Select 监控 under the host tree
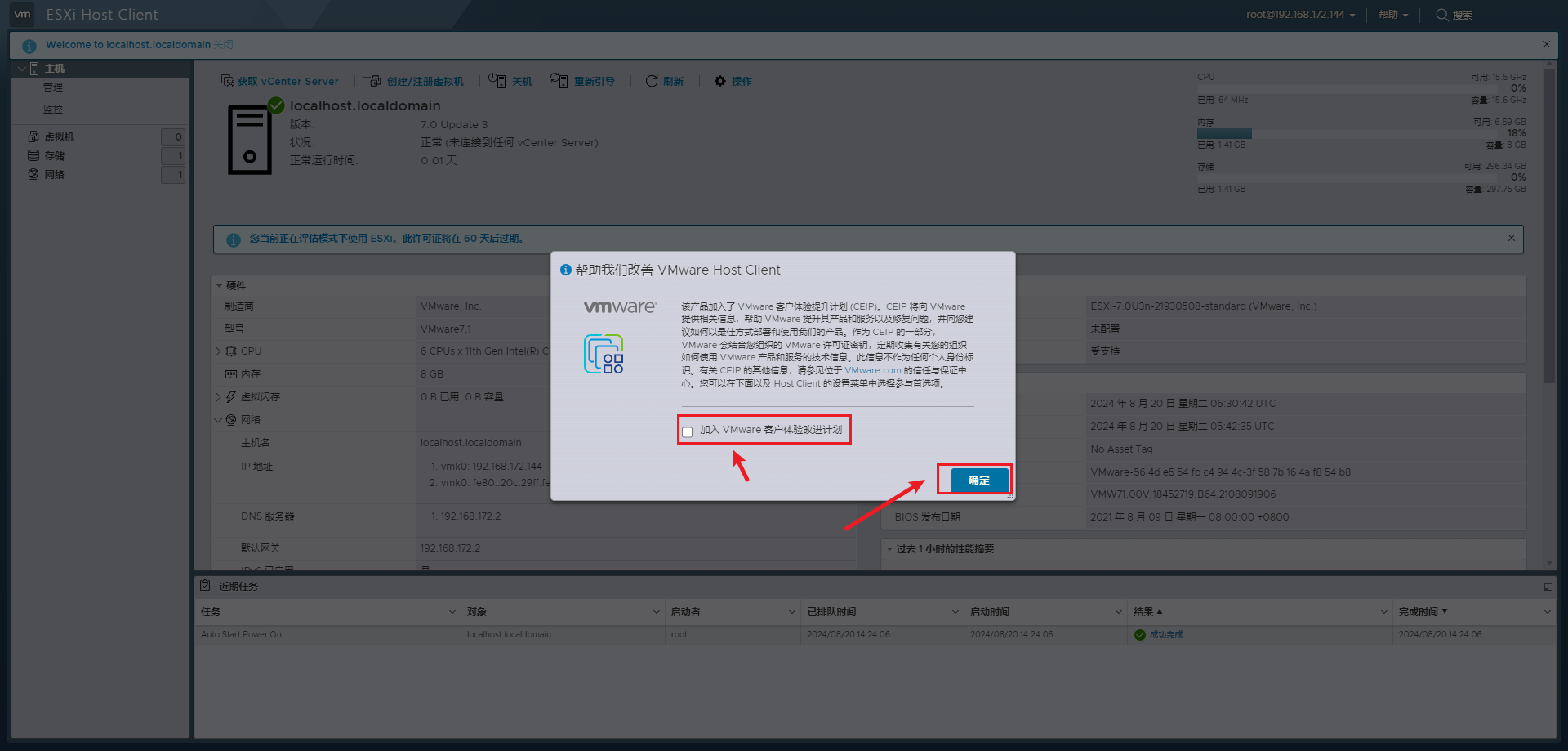 53,110
